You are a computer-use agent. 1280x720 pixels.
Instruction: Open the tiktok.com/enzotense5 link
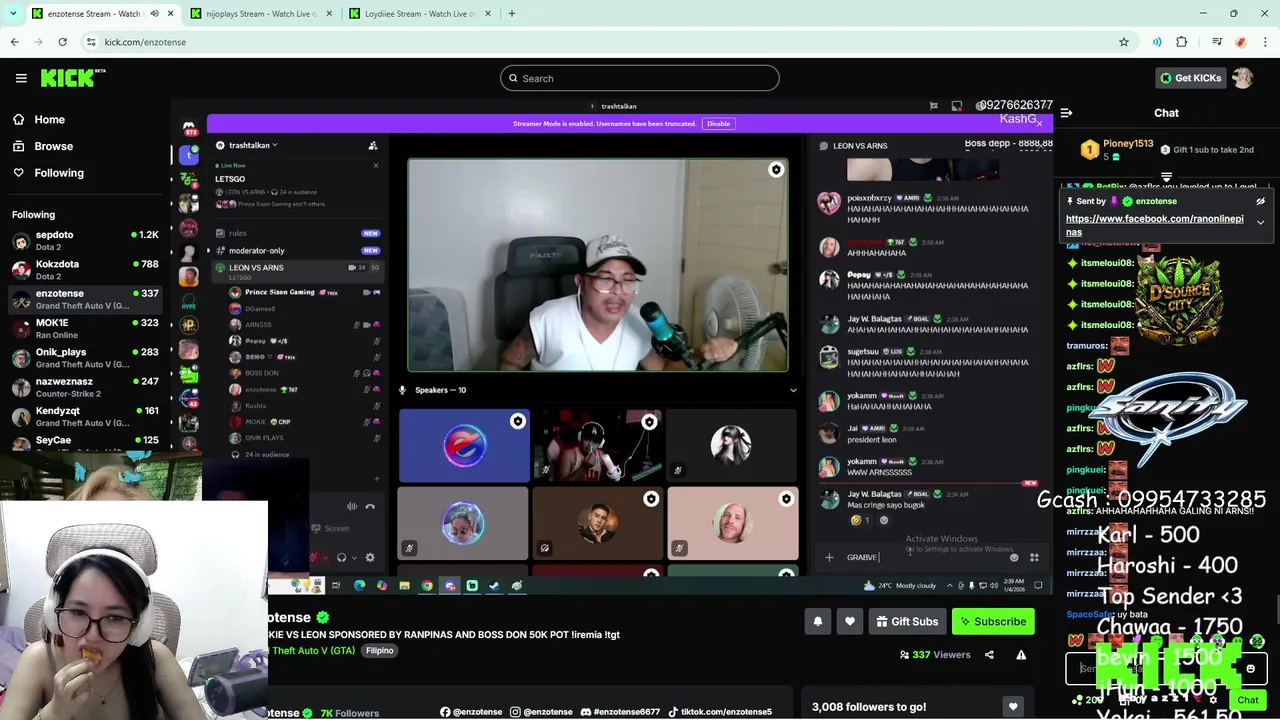point(720,712)
